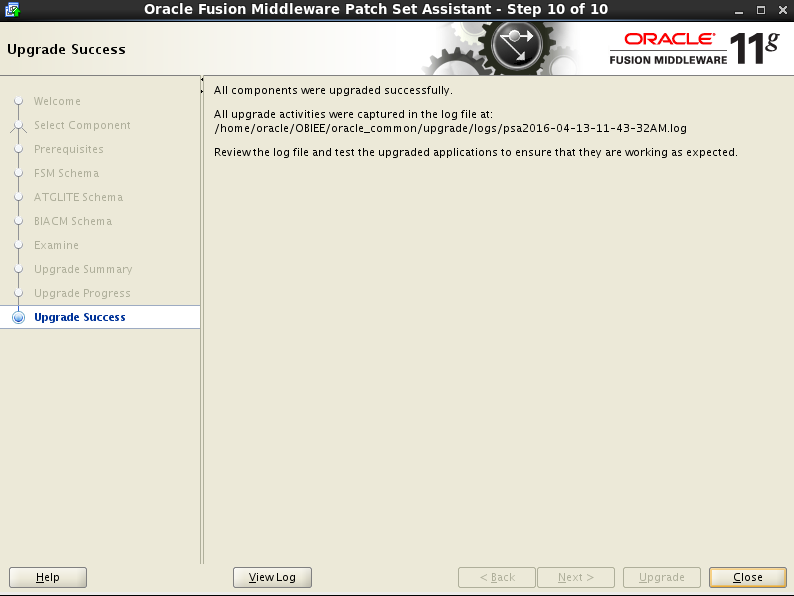Click the Close button at bottom right
The width and height of the screenshot is (794, 596).
tap(747, 577)
